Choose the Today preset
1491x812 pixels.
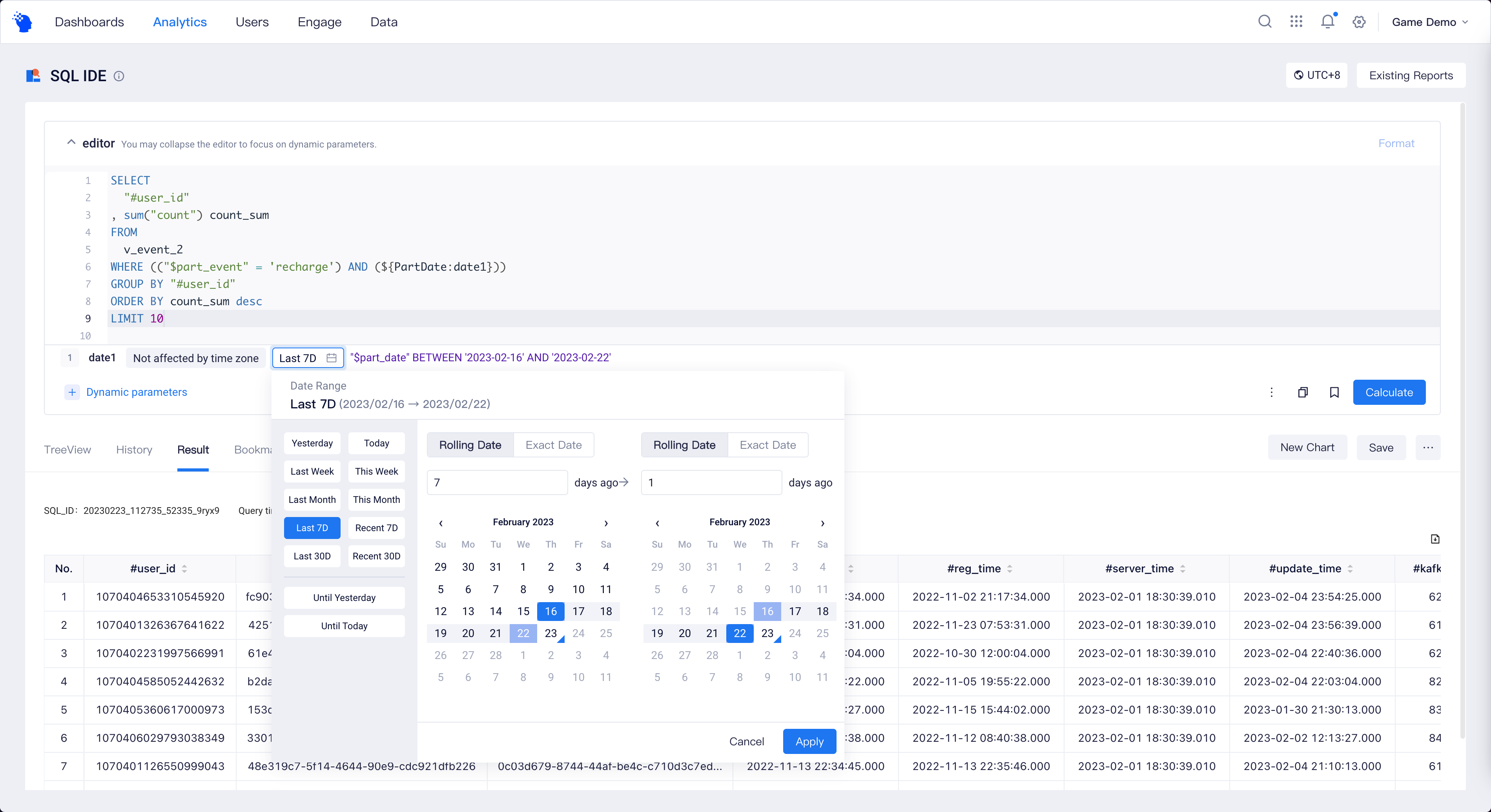376,443
